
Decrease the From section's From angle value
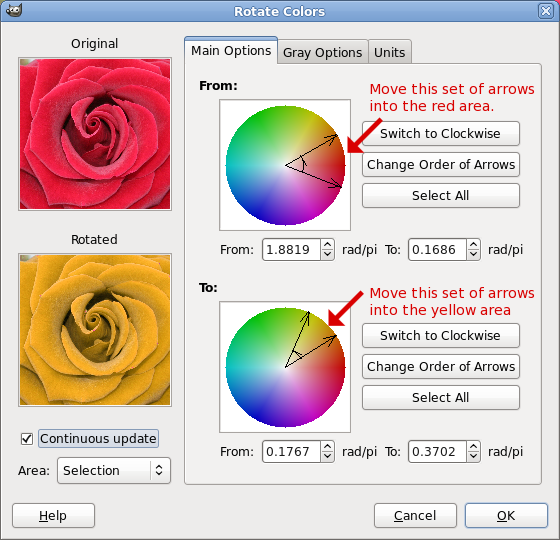coord(327,255)
